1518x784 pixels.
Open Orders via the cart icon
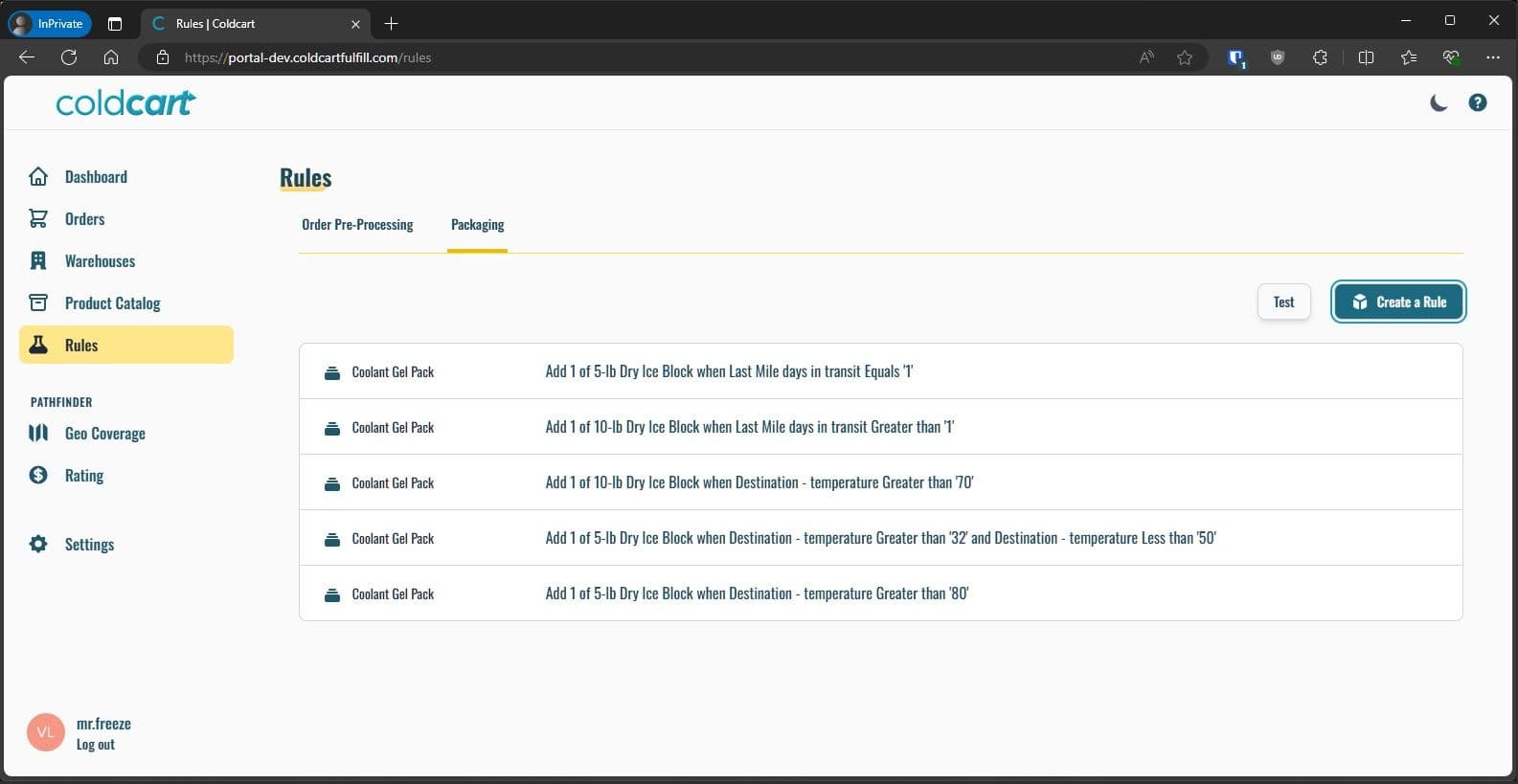(38, 218)
